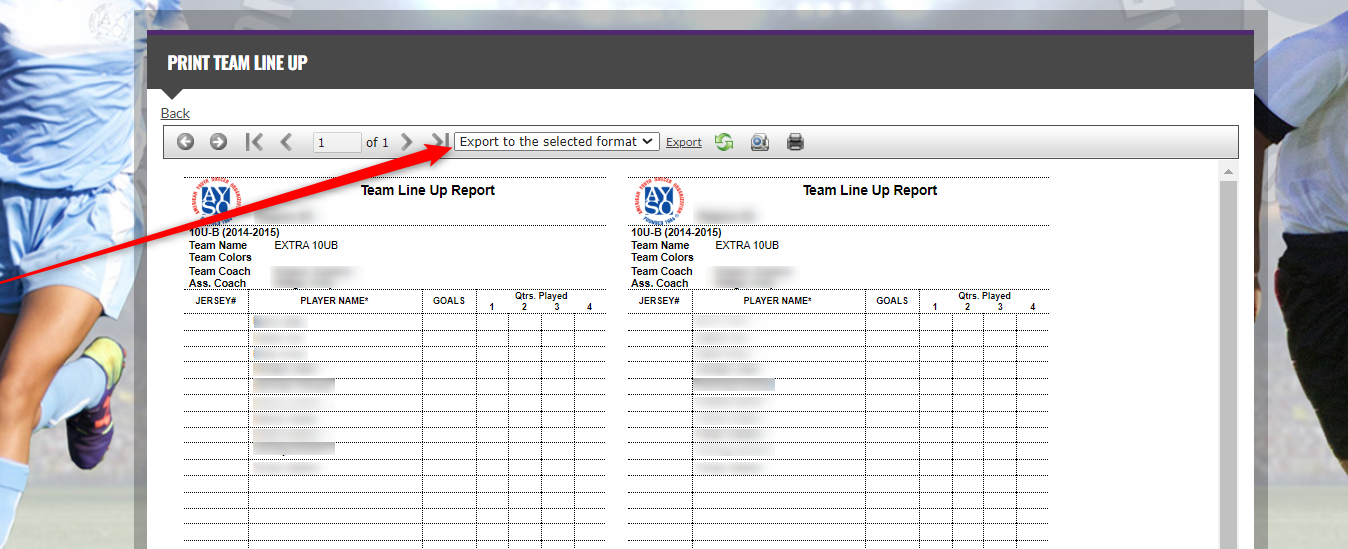The height and width of the screenshot is (549, 1348).
Task: Refresh the report with green arrows icon
Action: [724, 142]
